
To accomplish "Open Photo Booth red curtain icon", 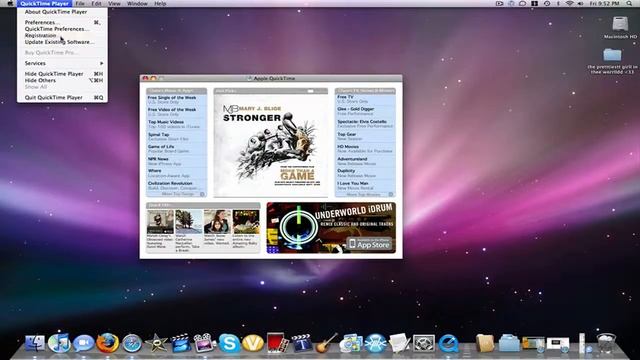I will (278, 343).
